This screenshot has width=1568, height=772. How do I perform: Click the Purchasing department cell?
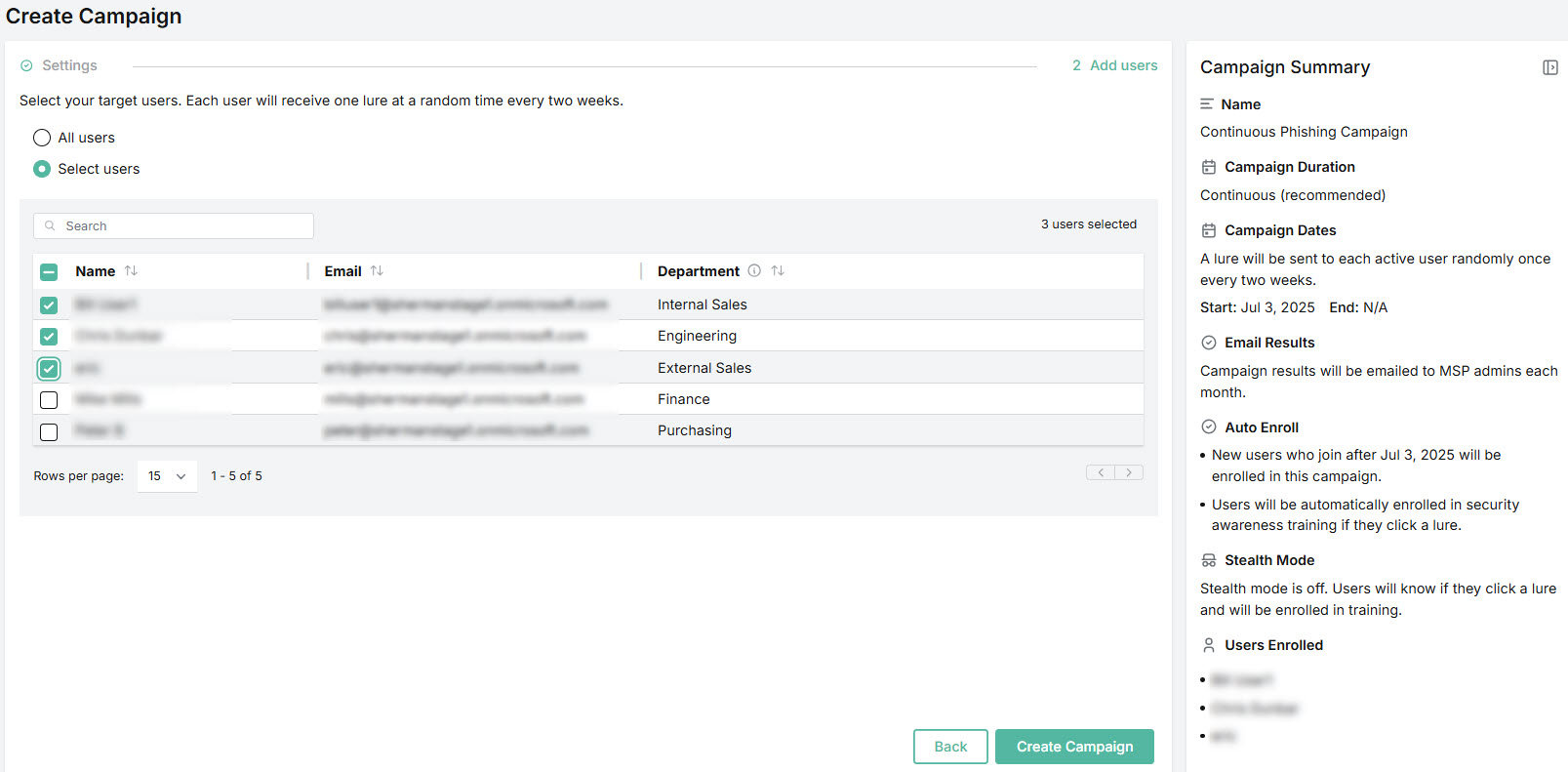point(695,430)
